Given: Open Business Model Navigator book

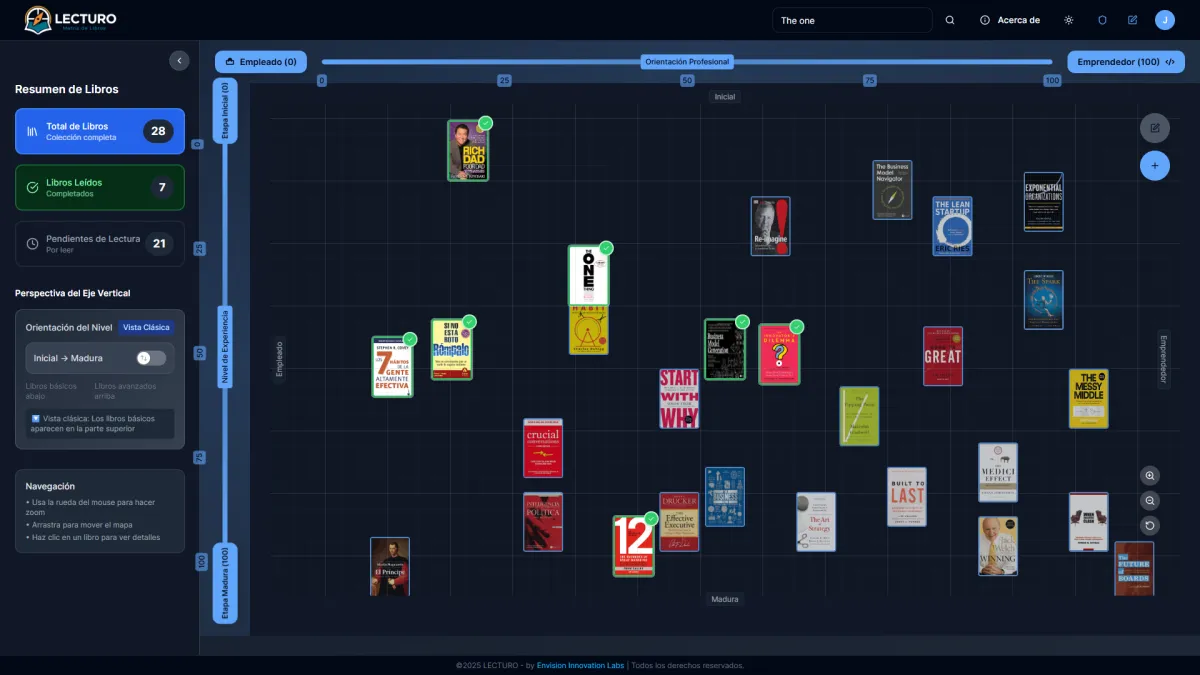Looking at the screenshot, I should click(892, 190).
